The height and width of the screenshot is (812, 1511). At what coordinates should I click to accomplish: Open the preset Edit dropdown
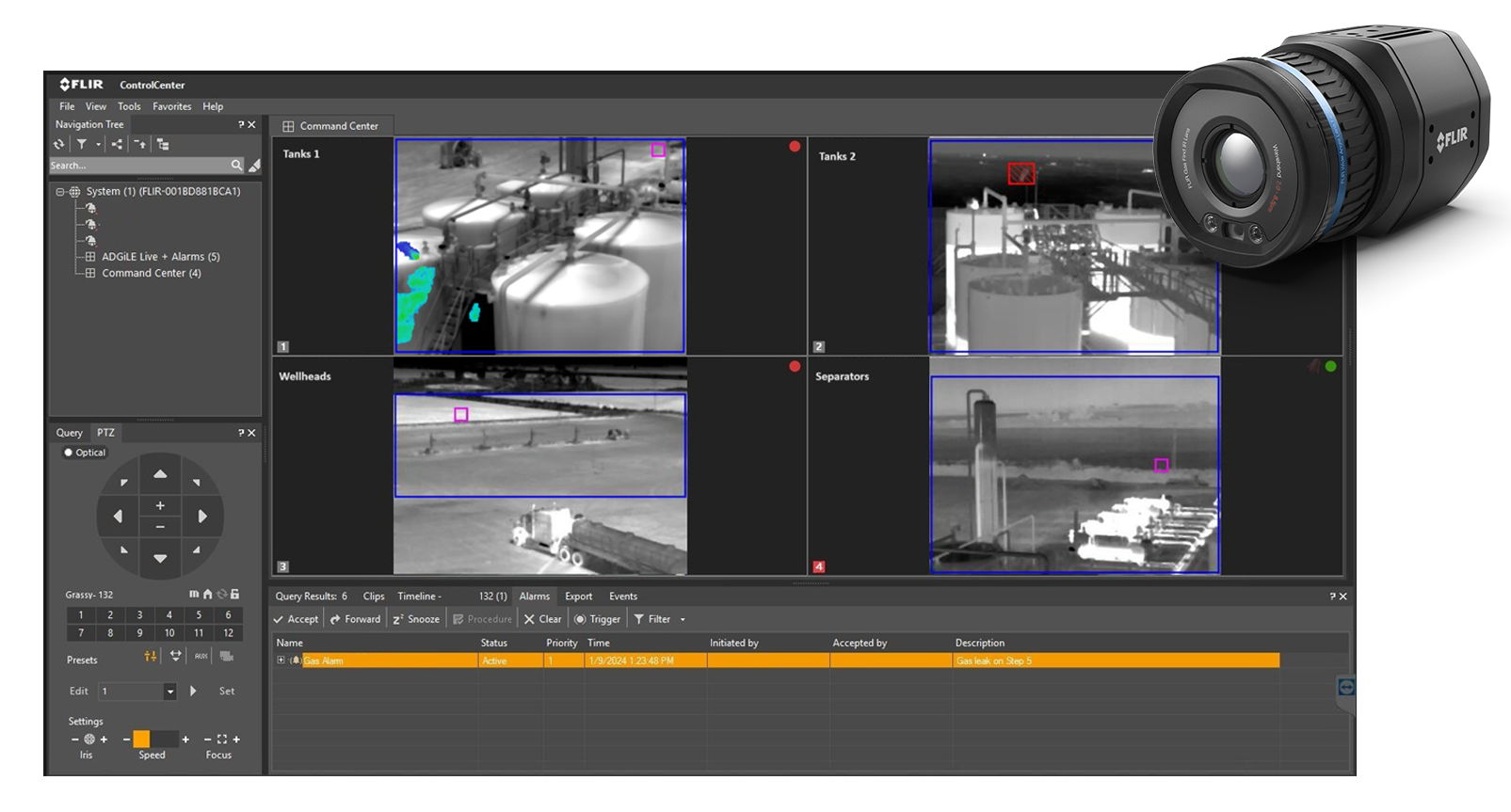click(170, 692)
